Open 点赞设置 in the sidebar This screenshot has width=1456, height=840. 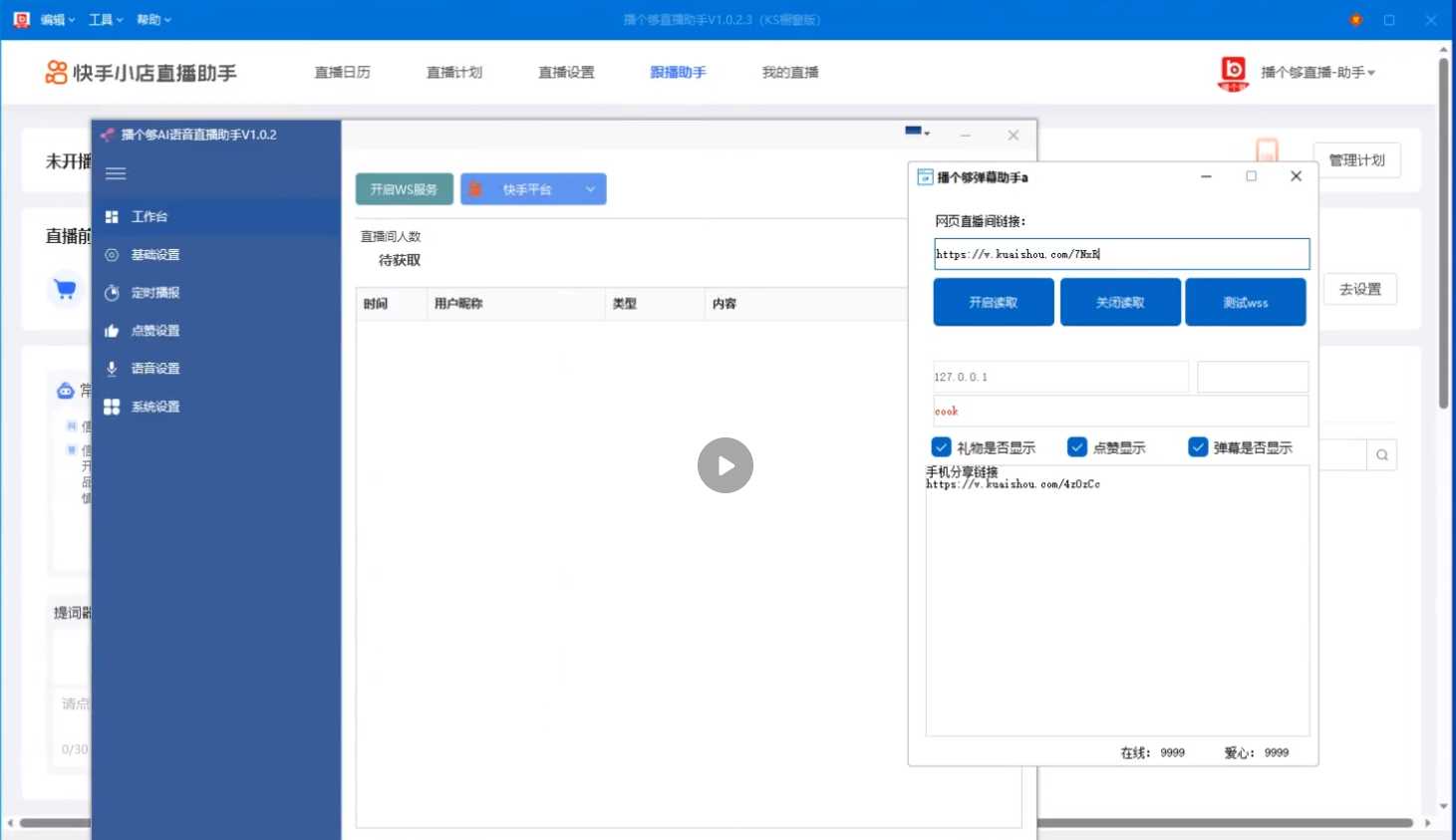[216, 331]
